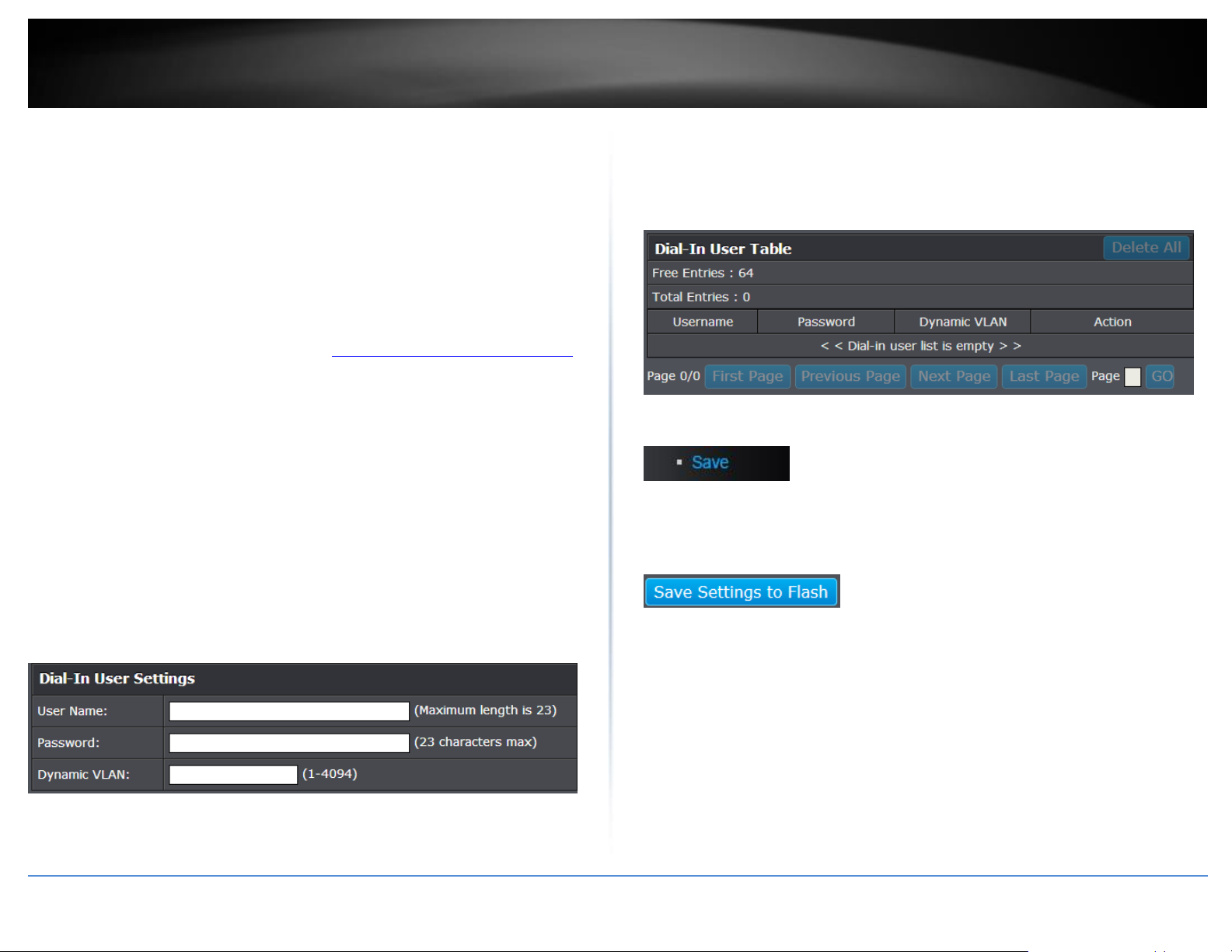1232x952 pixels.
Task: Focus the Page number input box
Action: click(1133, 377)
